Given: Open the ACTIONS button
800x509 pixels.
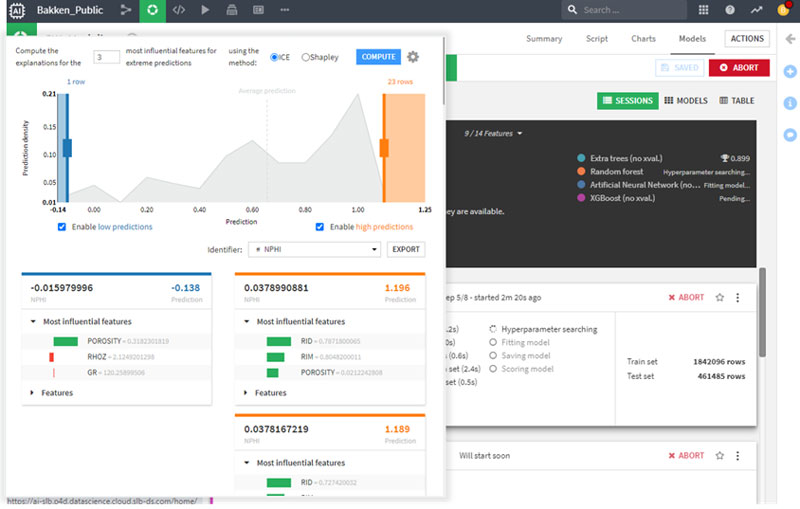Looking at the screenshot, I should (x=747, y=39).
